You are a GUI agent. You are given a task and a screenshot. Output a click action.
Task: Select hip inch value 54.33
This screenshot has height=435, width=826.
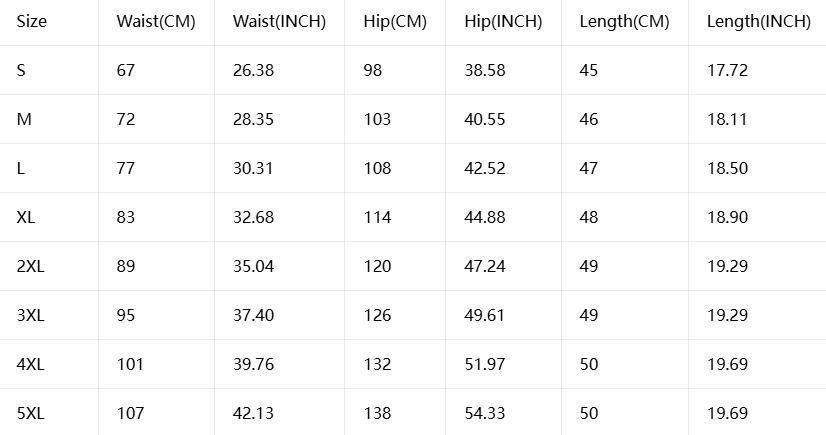pos(485,413)
